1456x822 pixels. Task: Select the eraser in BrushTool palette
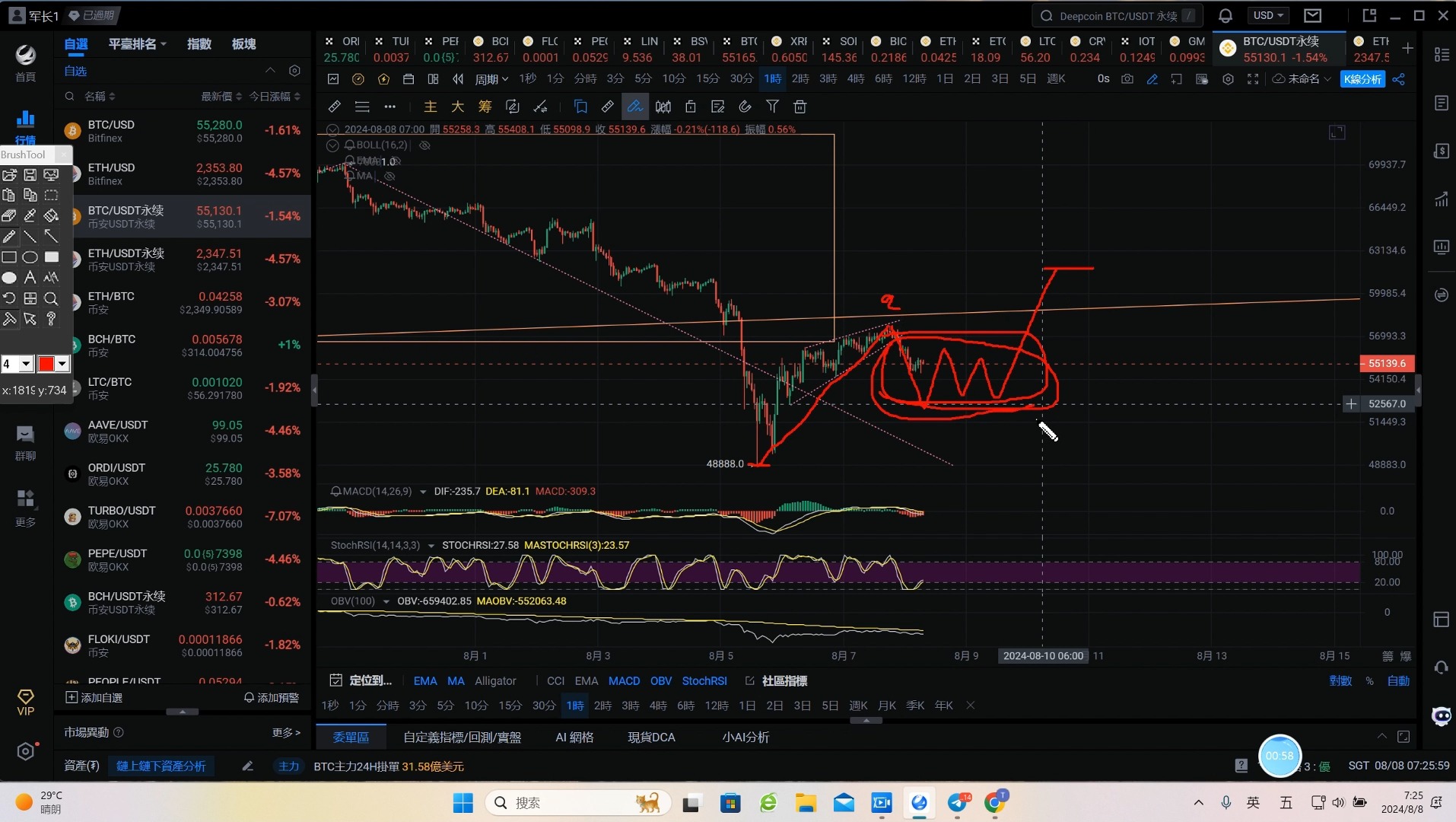click(x=9, y=216)
